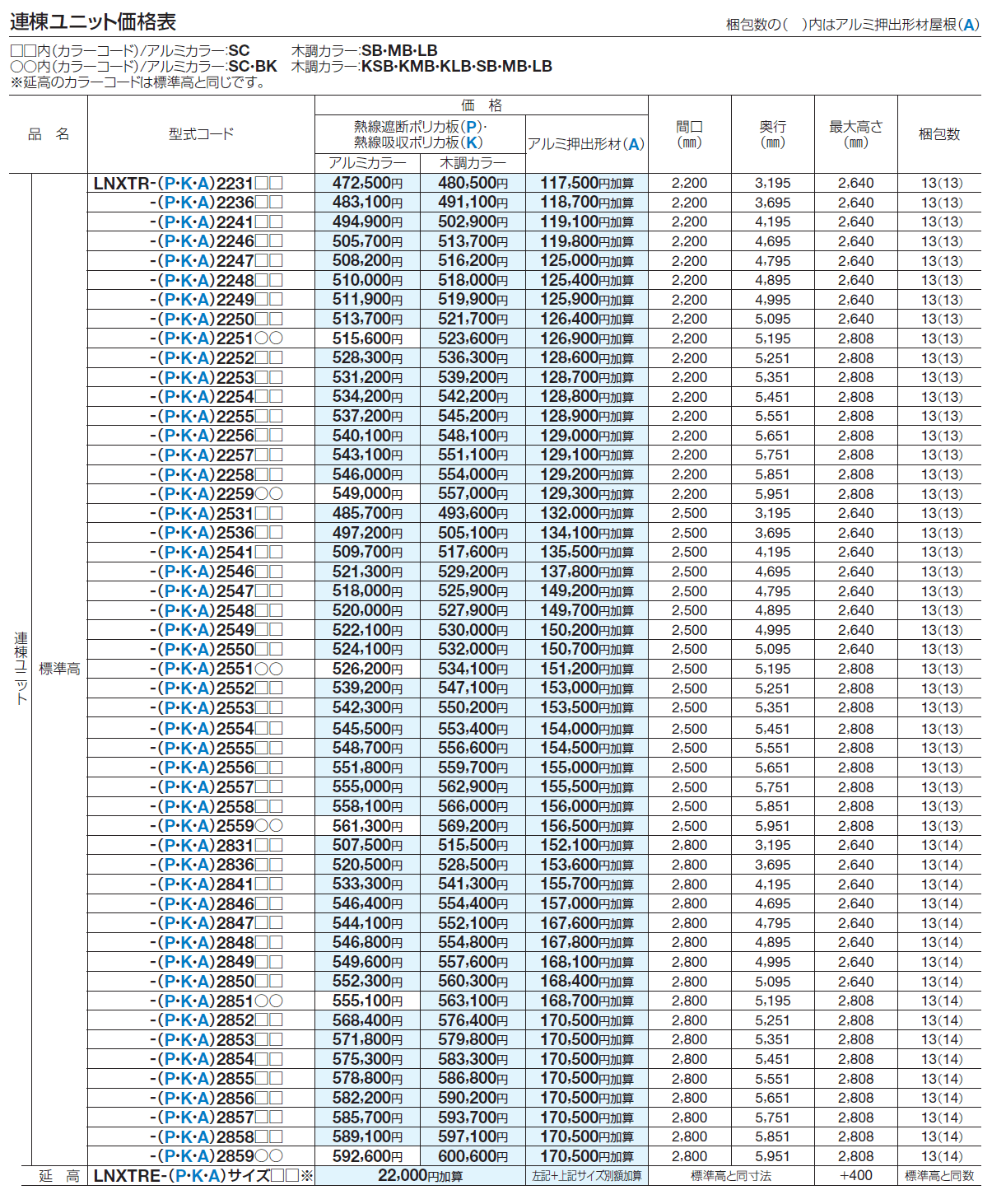Click the 品名 column header
Screen dimensions: 992x1204
49,134
